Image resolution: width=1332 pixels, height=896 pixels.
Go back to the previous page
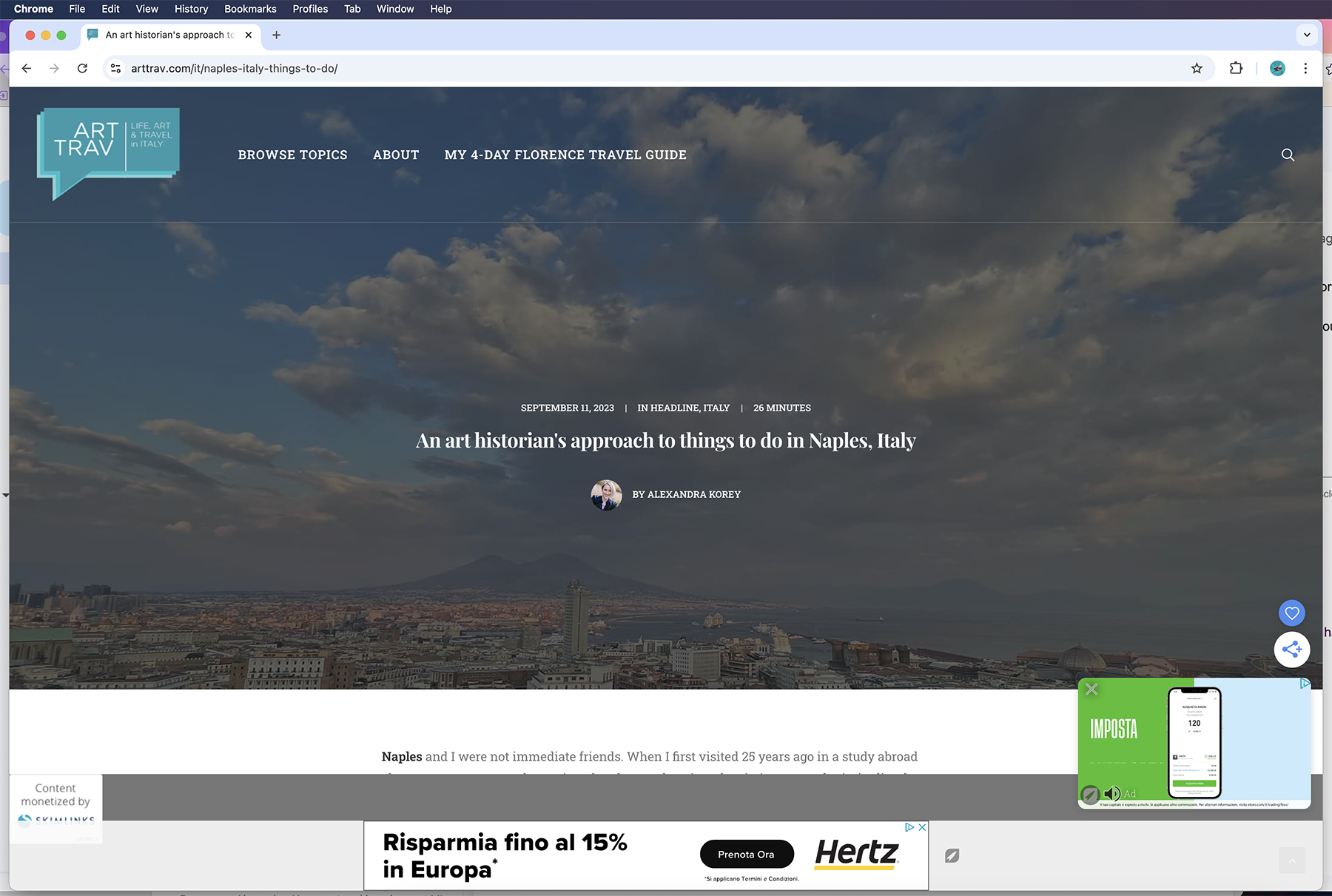tap(27, 68)
